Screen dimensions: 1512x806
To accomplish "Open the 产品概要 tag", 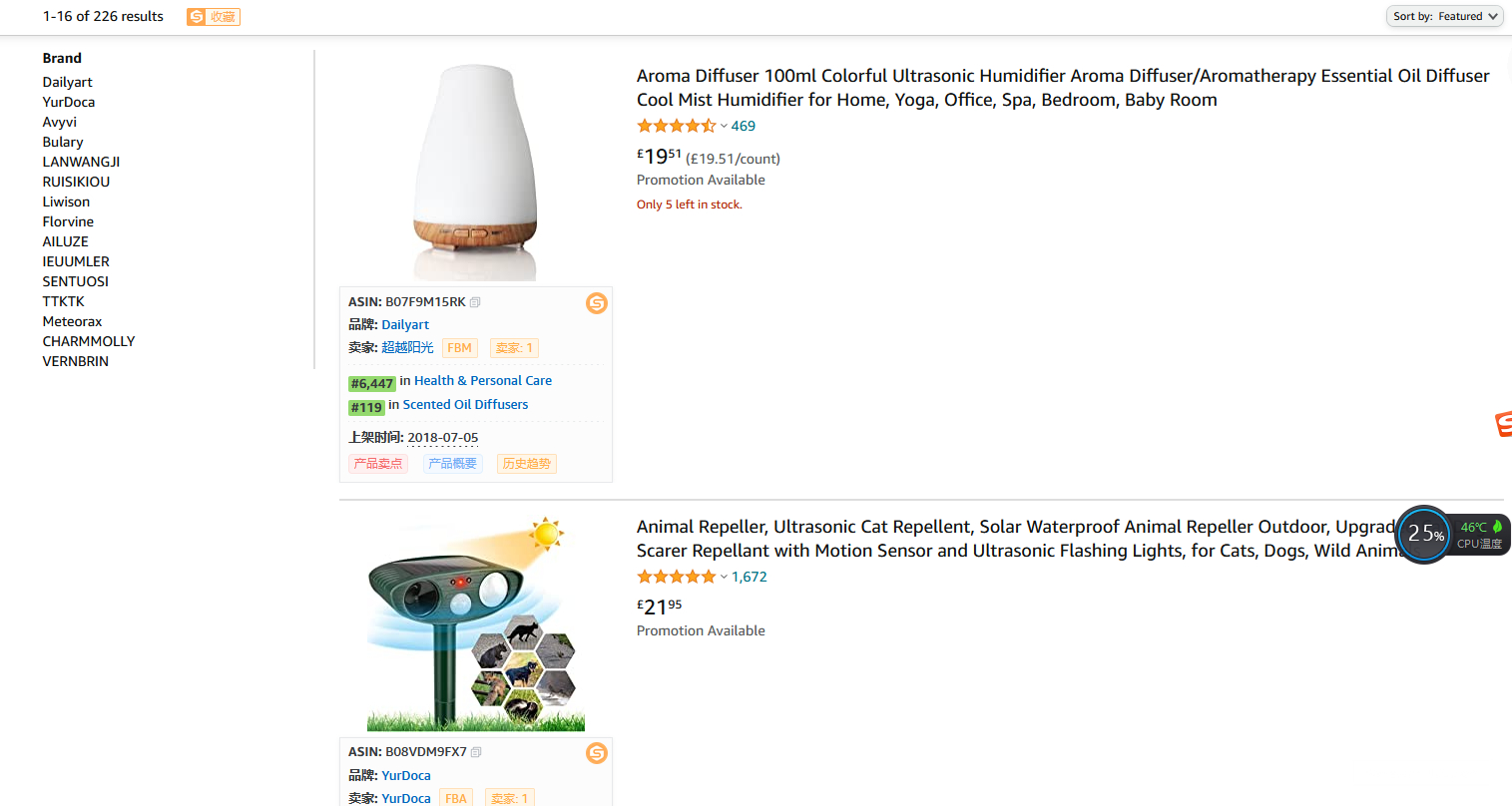I will pyautogui.click(x=453, y=464).
